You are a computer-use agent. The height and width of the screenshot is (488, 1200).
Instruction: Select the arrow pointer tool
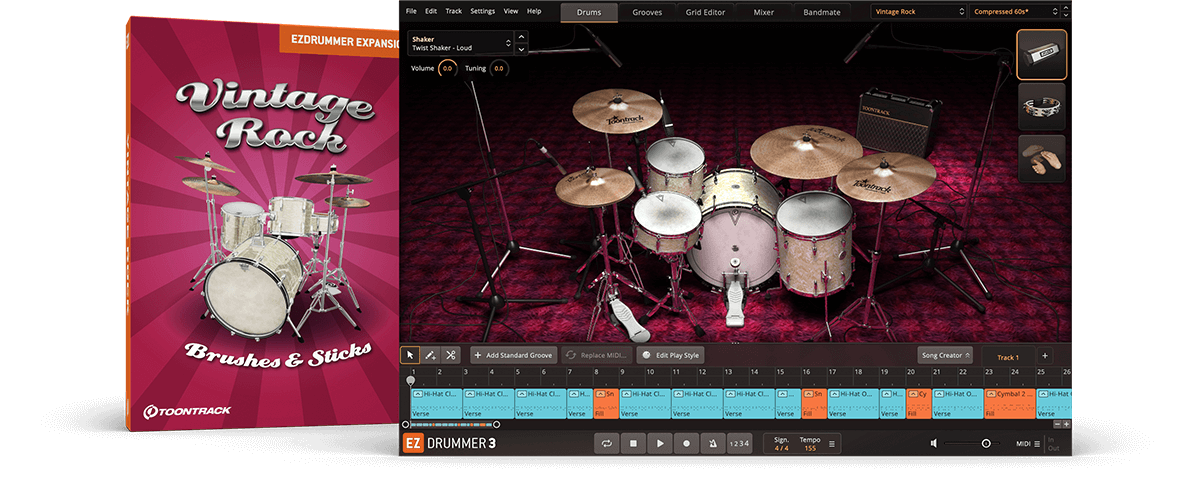pos(410,355)
